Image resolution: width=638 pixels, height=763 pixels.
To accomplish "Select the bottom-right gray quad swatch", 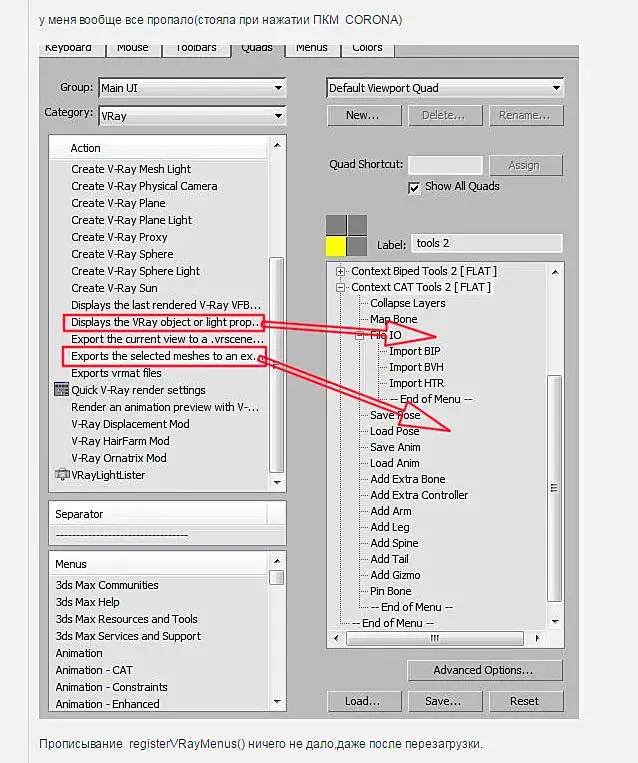I will click(x=357, y=246).
